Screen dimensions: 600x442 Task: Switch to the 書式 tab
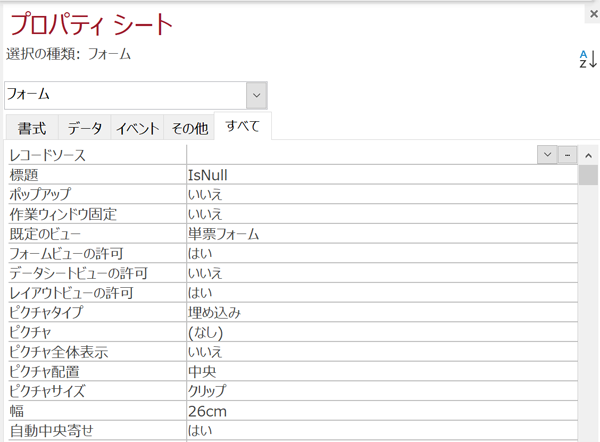[31, 128]
